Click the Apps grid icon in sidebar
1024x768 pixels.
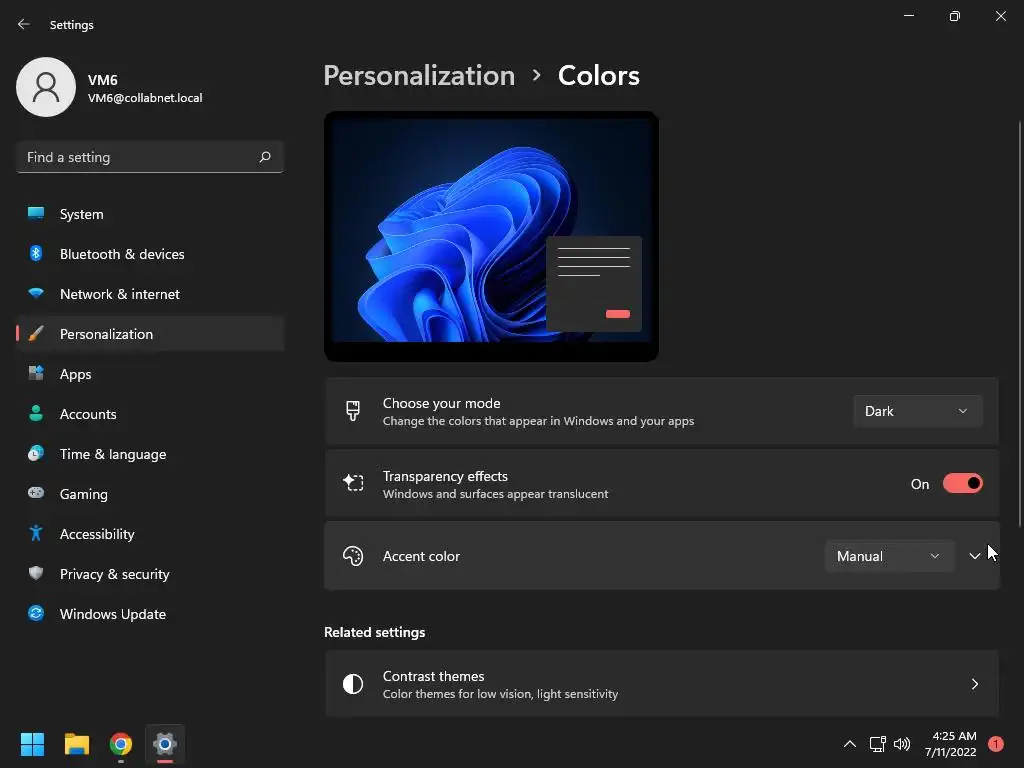36,373
